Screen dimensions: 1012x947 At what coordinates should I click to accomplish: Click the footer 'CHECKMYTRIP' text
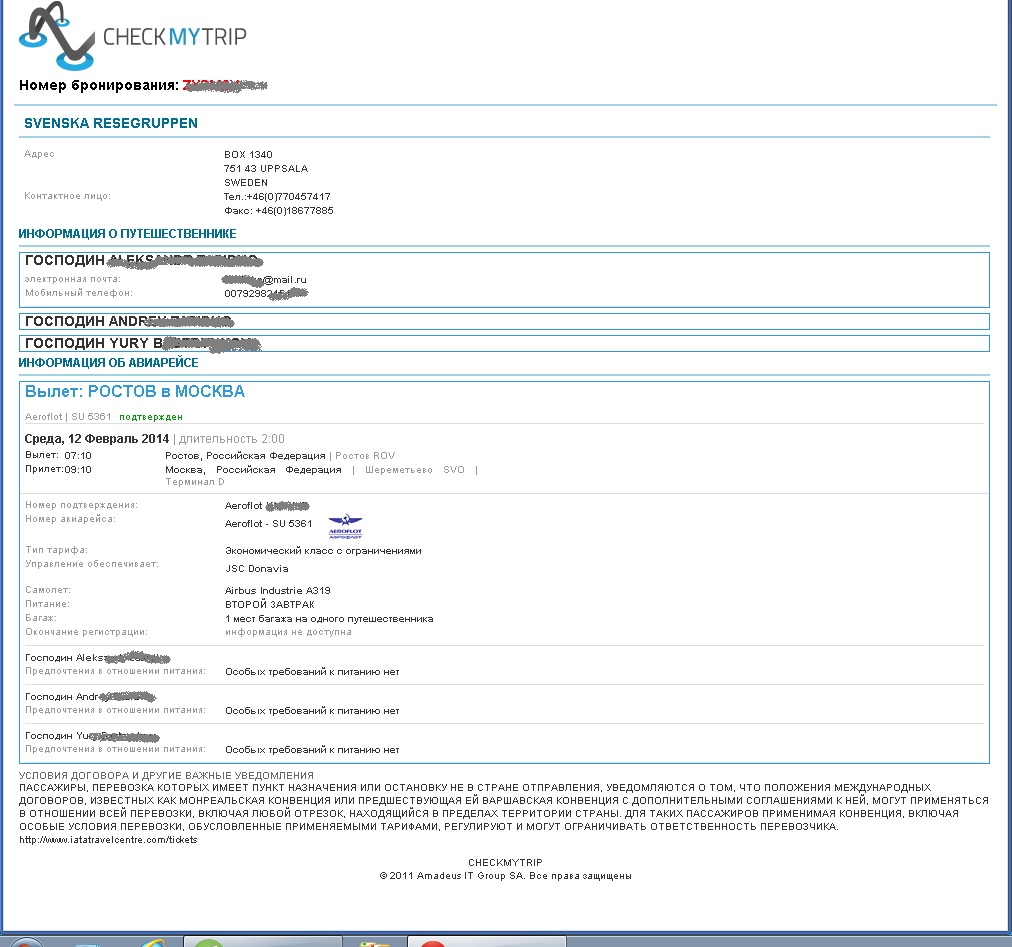[505, 862]
